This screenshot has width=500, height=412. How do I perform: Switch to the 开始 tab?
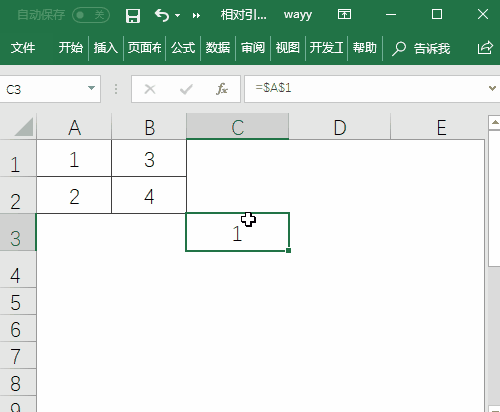71,48
